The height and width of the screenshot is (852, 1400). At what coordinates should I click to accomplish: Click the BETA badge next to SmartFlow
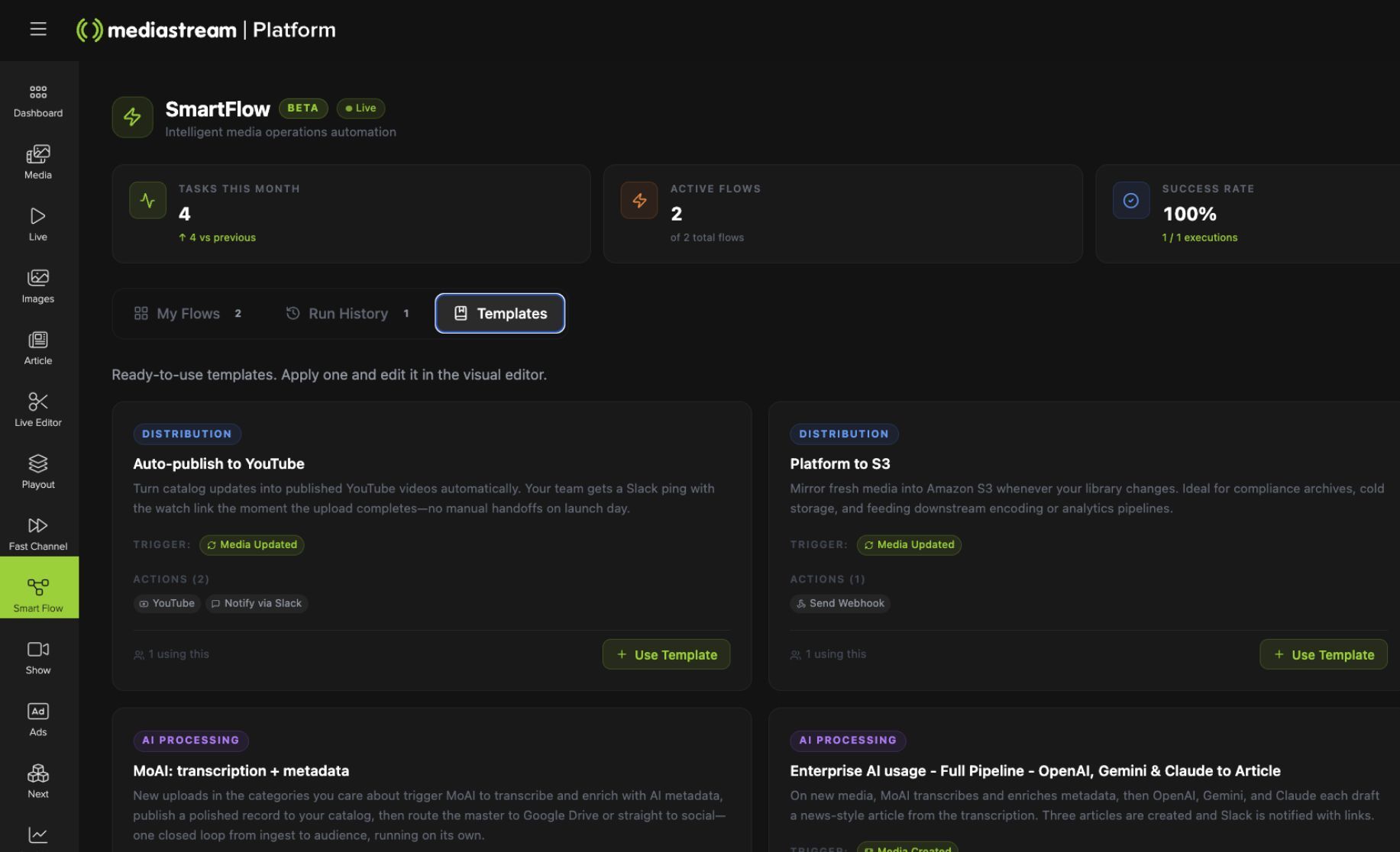[303, 108]
